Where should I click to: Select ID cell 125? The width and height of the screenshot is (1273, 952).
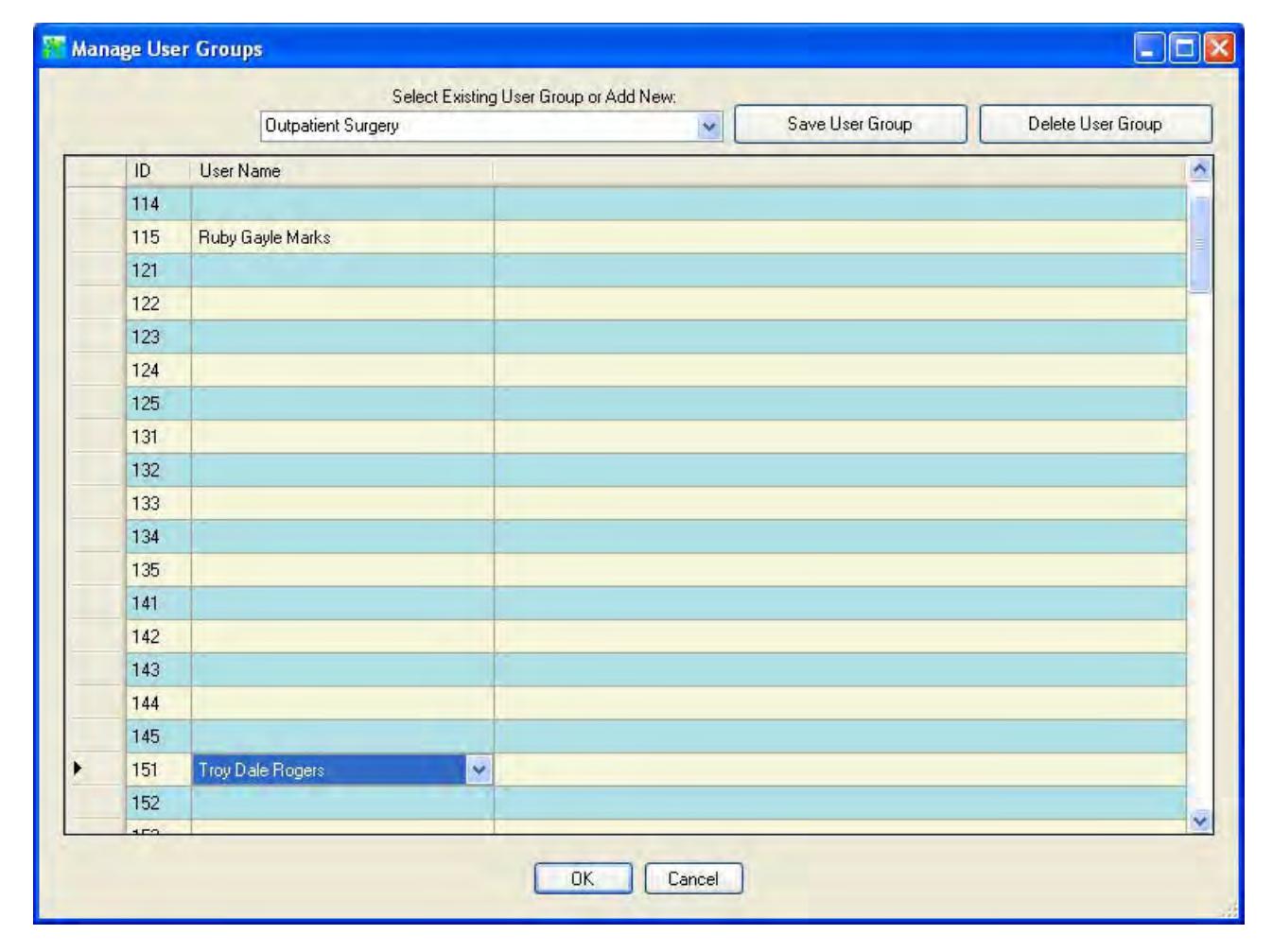tap(159, 404)
